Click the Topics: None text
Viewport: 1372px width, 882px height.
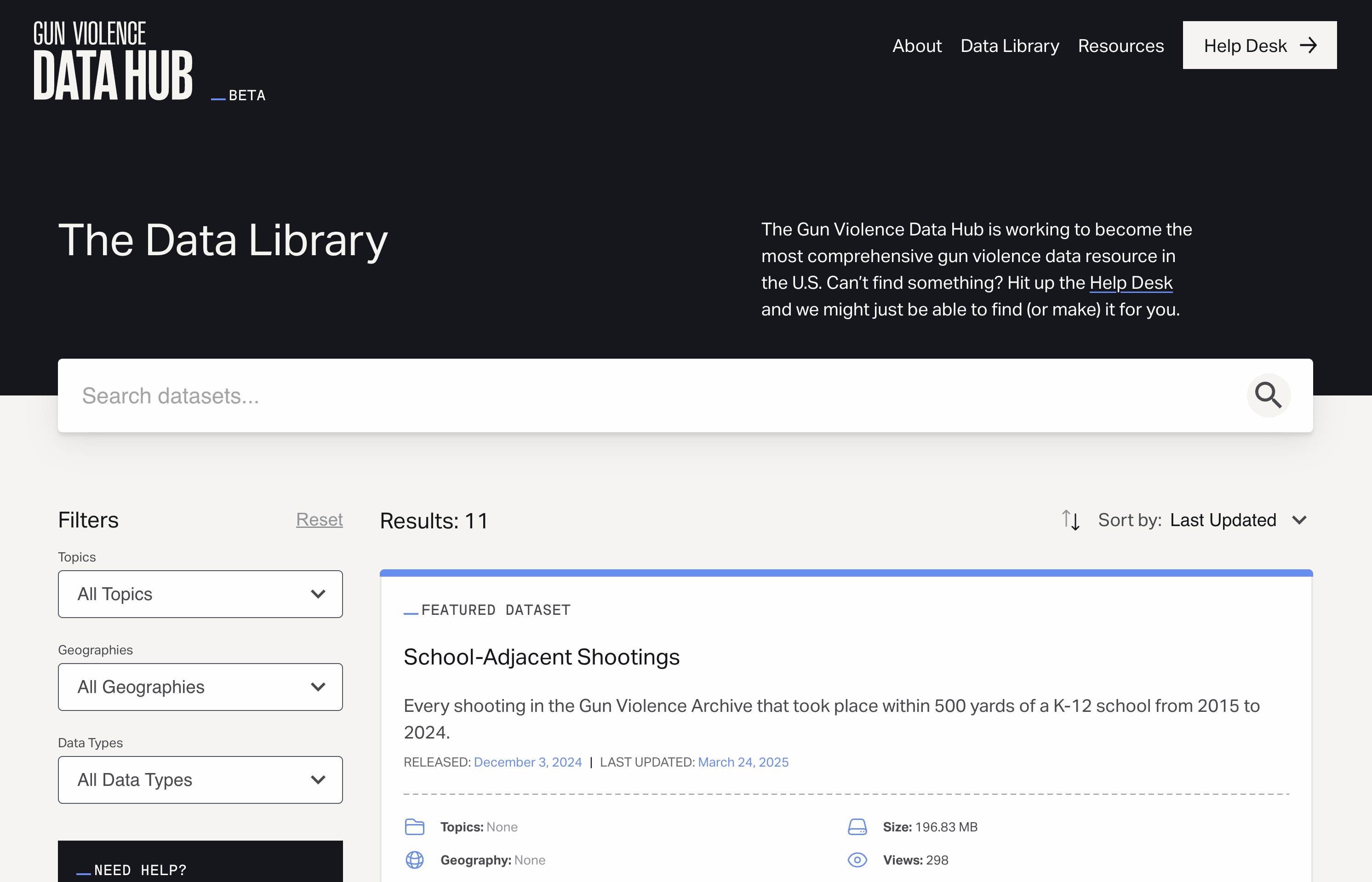point(479,827)
